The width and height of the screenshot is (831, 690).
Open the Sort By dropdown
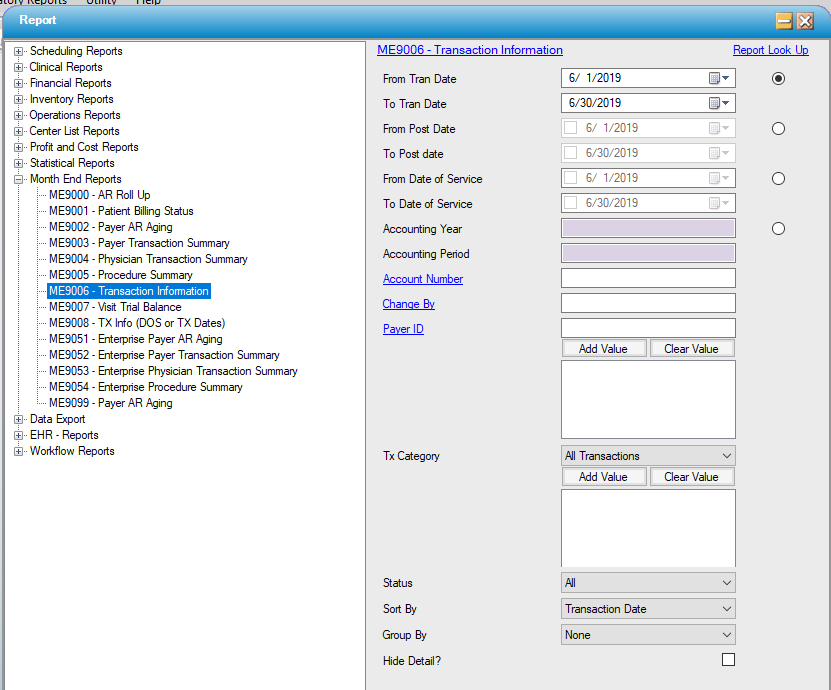[x=648, y=608]
